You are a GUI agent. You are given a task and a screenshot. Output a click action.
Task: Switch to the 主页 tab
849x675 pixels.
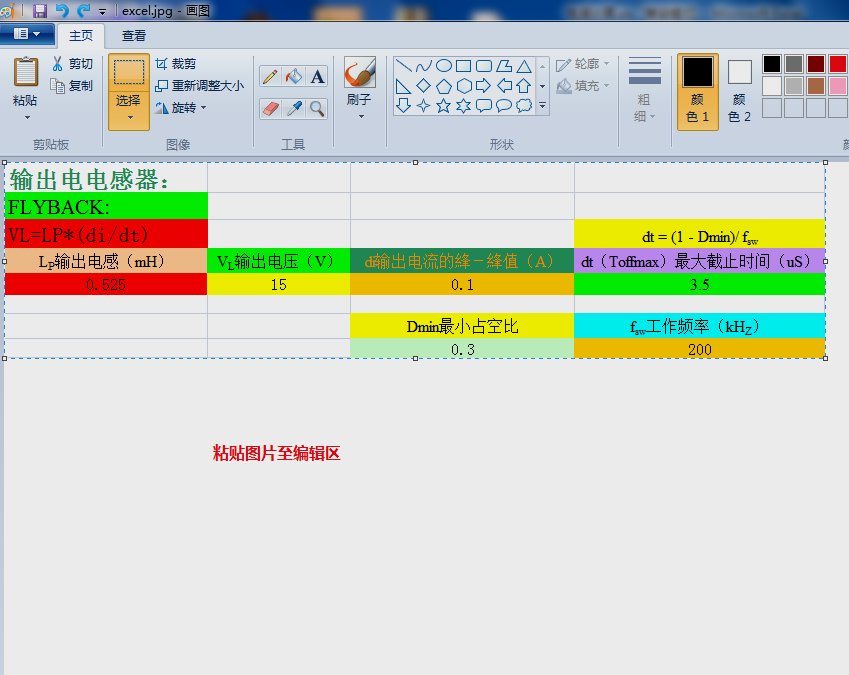pyautogui.click(x=81, y=36)
